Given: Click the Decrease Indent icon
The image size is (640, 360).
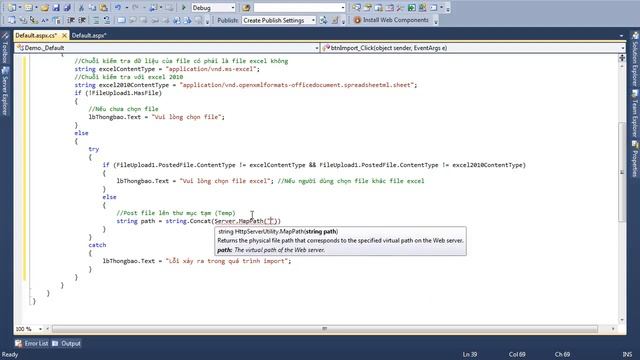Looking at the screenshot, I should [71, 20].
